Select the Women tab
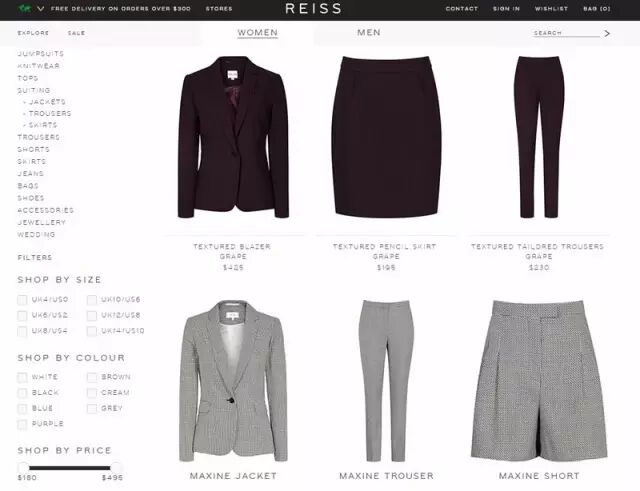This screenshot has width=640, height=491. pos(258,33)
